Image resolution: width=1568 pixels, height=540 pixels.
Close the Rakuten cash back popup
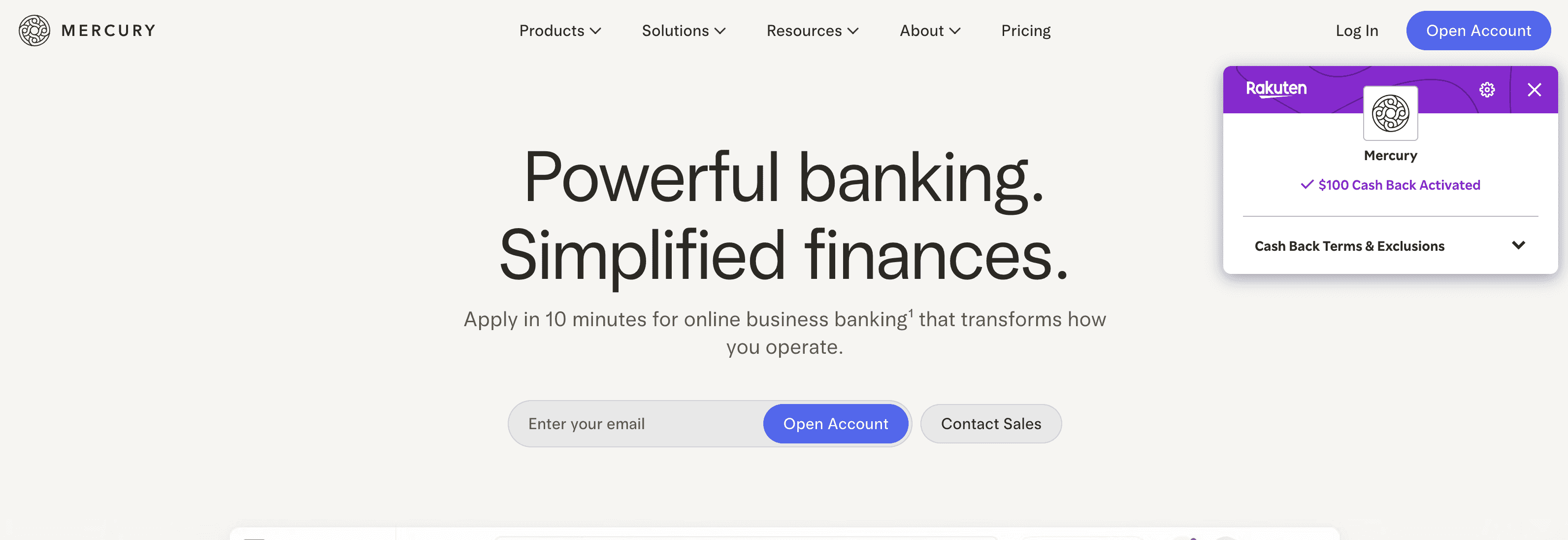1534,90
